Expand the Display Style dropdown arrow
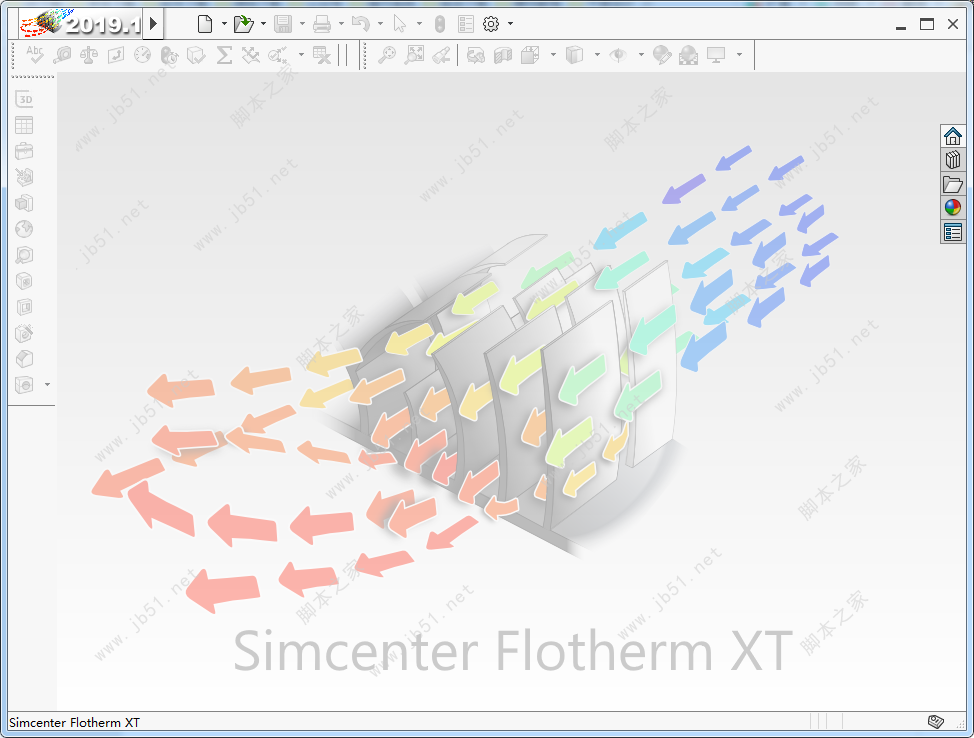This screenshot has height=738, width=974. pos(597,55)
